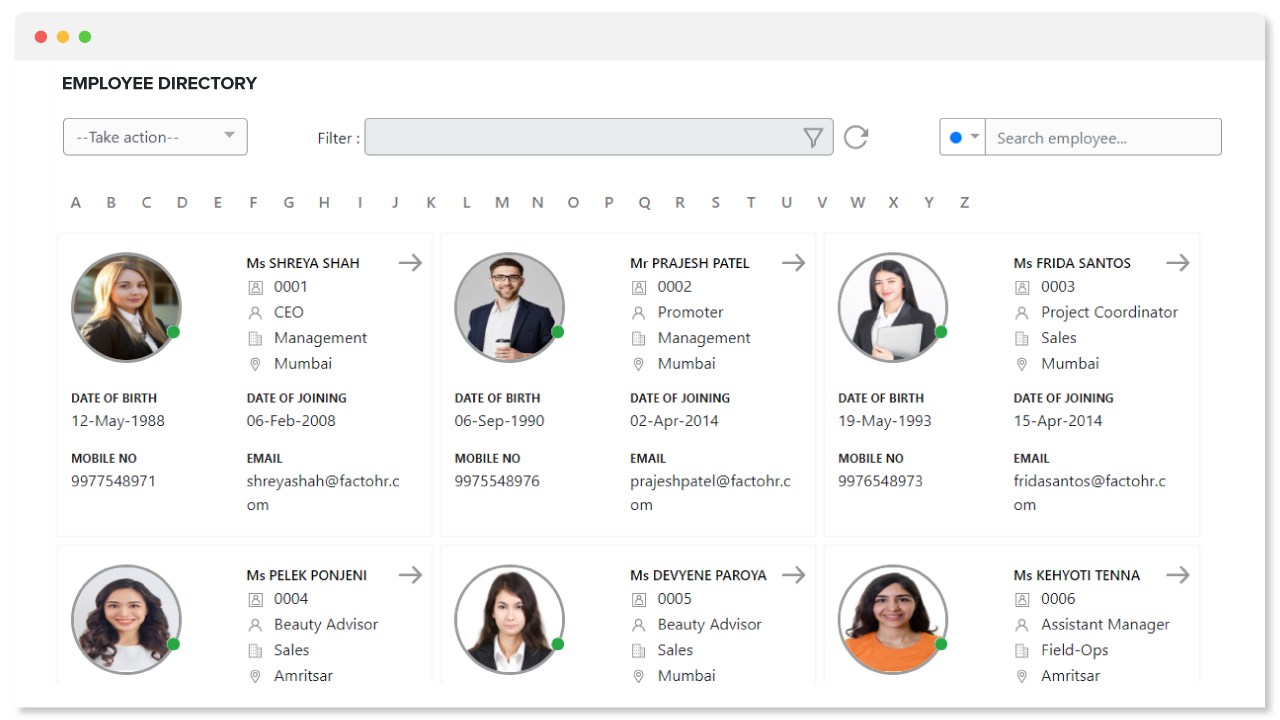
Task: Open Shreya Shah's profile arrow
Action: click(x=410, y=263)
